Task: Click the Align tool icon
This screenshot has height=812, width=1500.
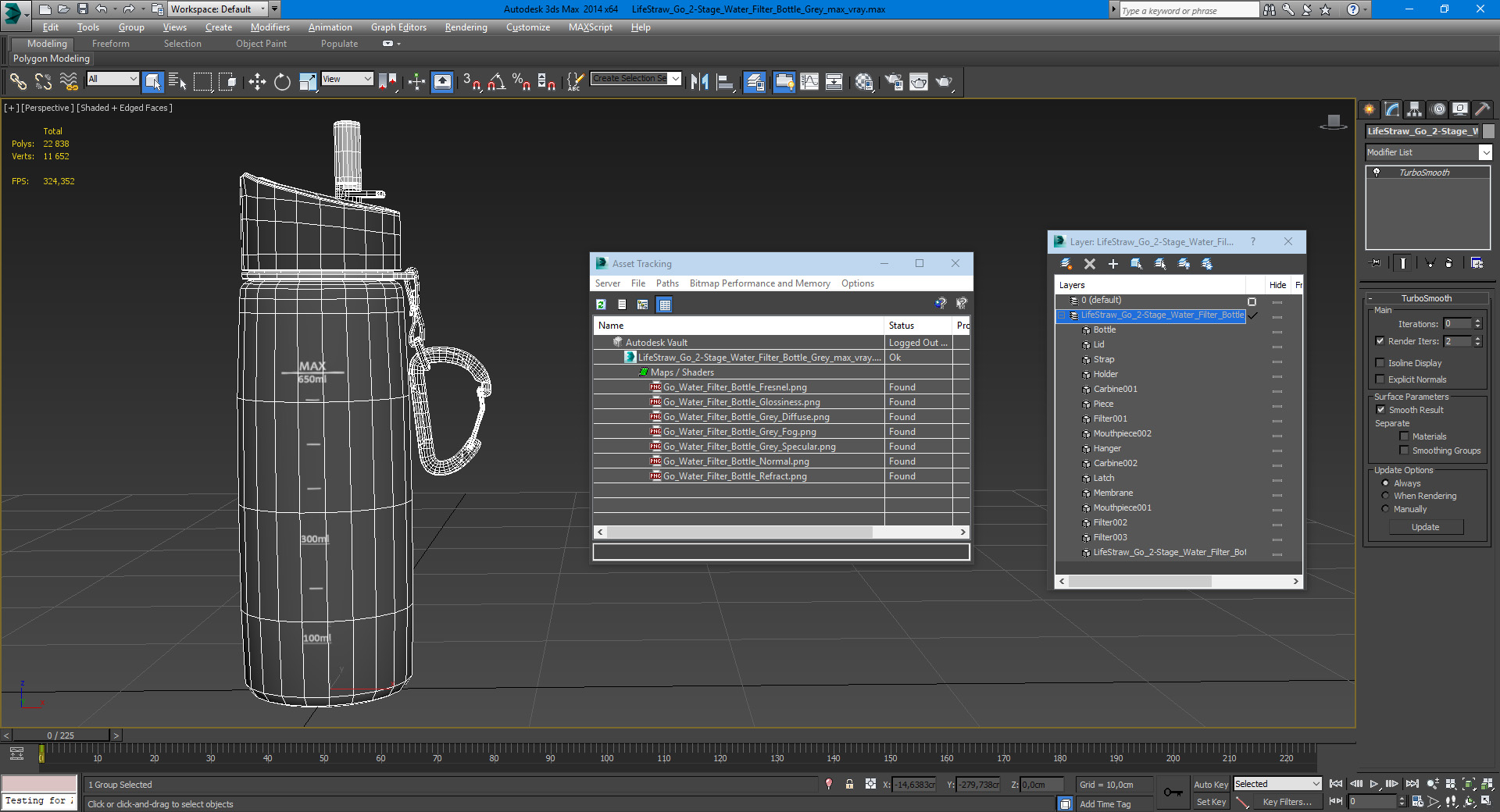Action: [725, 81]
